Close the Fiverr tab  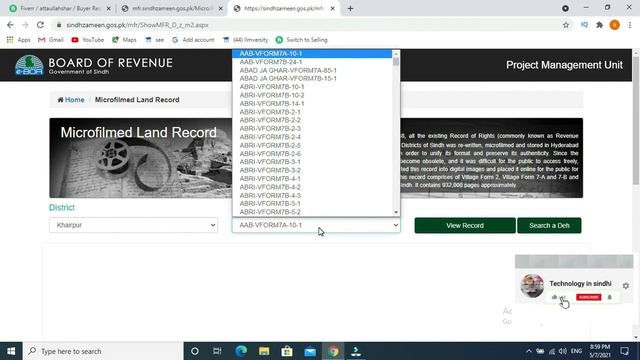pos(109,8)
